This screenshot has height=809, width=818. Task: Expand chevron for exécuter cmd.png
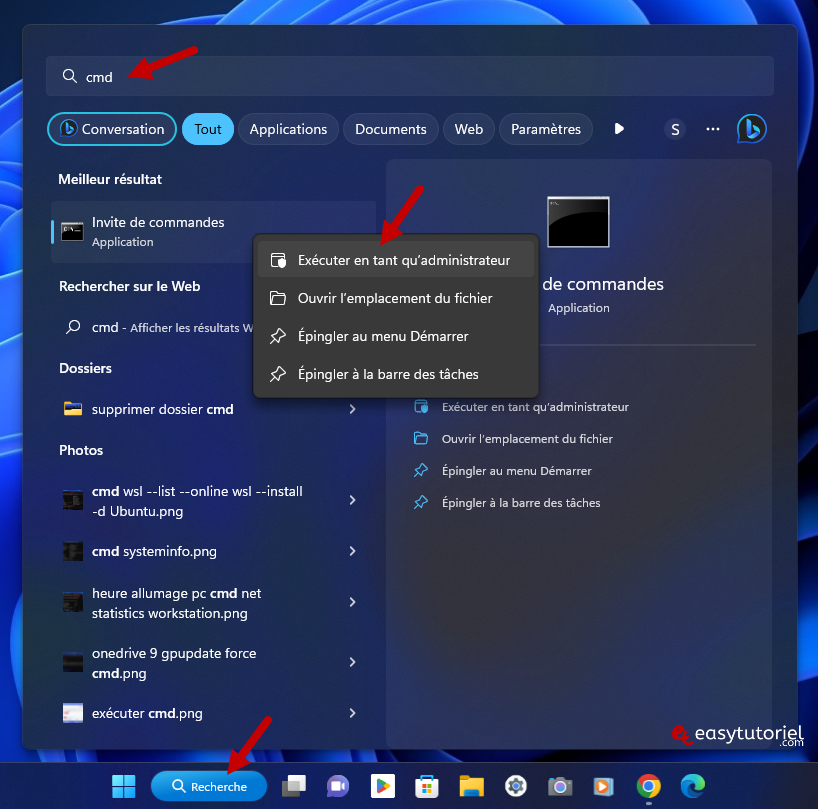(353, 713)
